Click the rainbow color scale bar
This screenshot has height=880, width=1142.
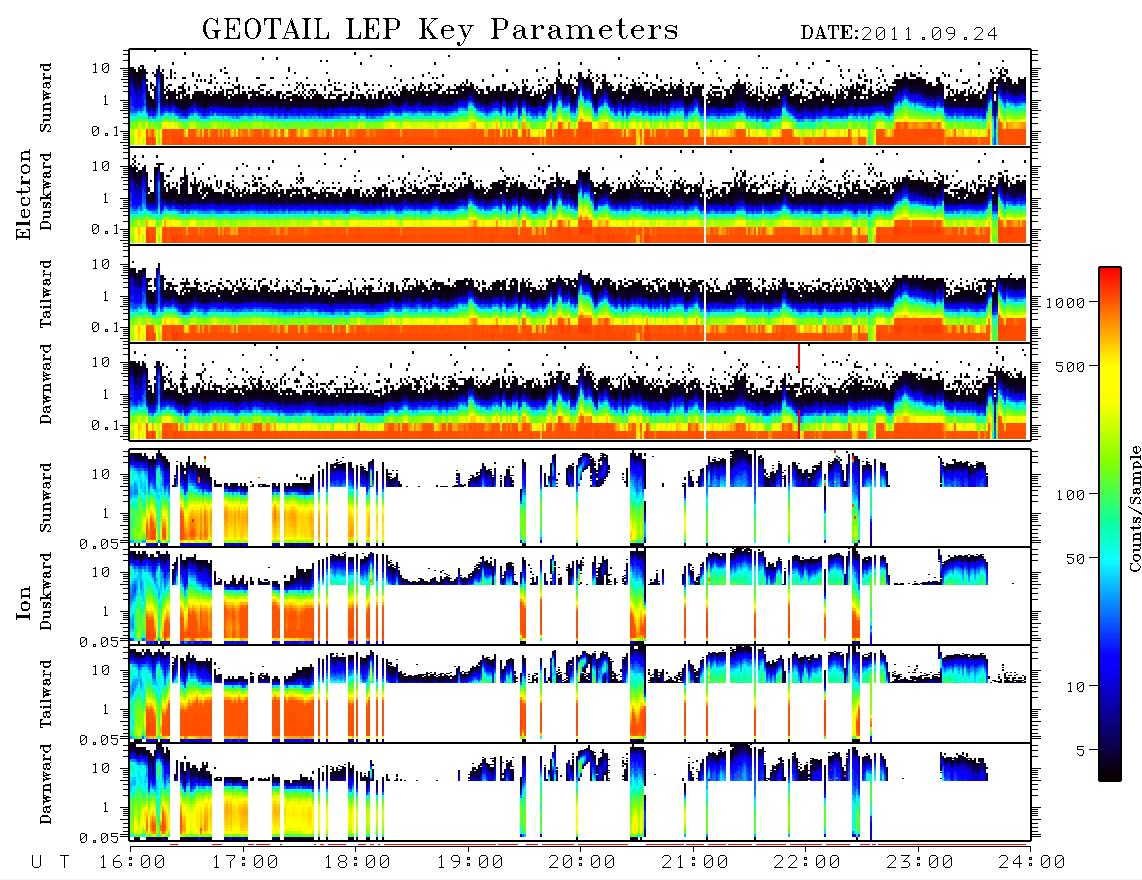click(x=1110, y=524)
